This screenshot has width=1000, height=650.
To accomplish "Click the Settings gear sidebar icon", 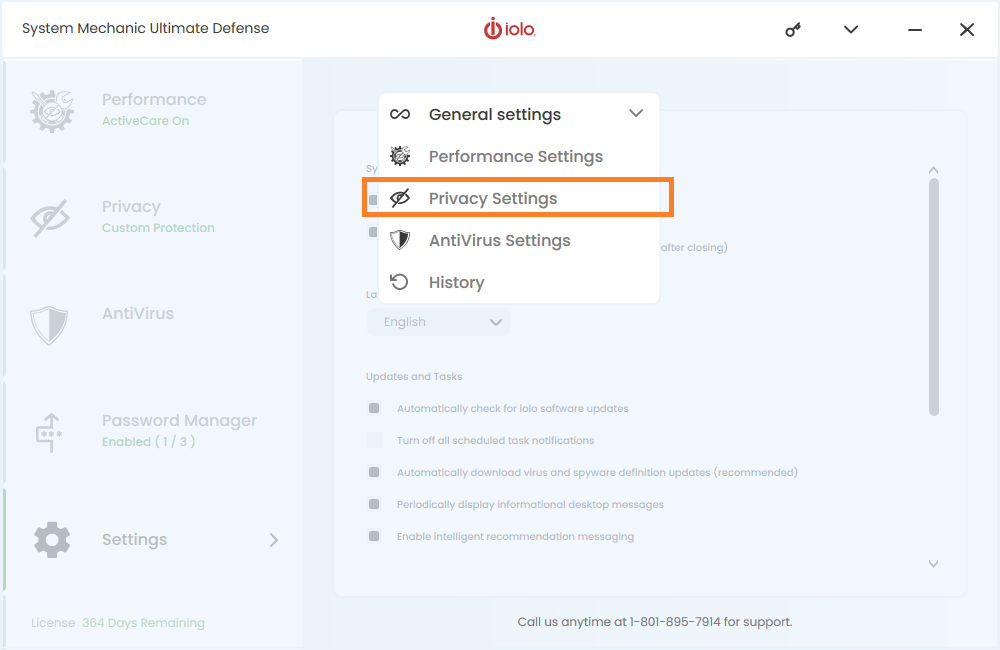I will coord(52,540).
